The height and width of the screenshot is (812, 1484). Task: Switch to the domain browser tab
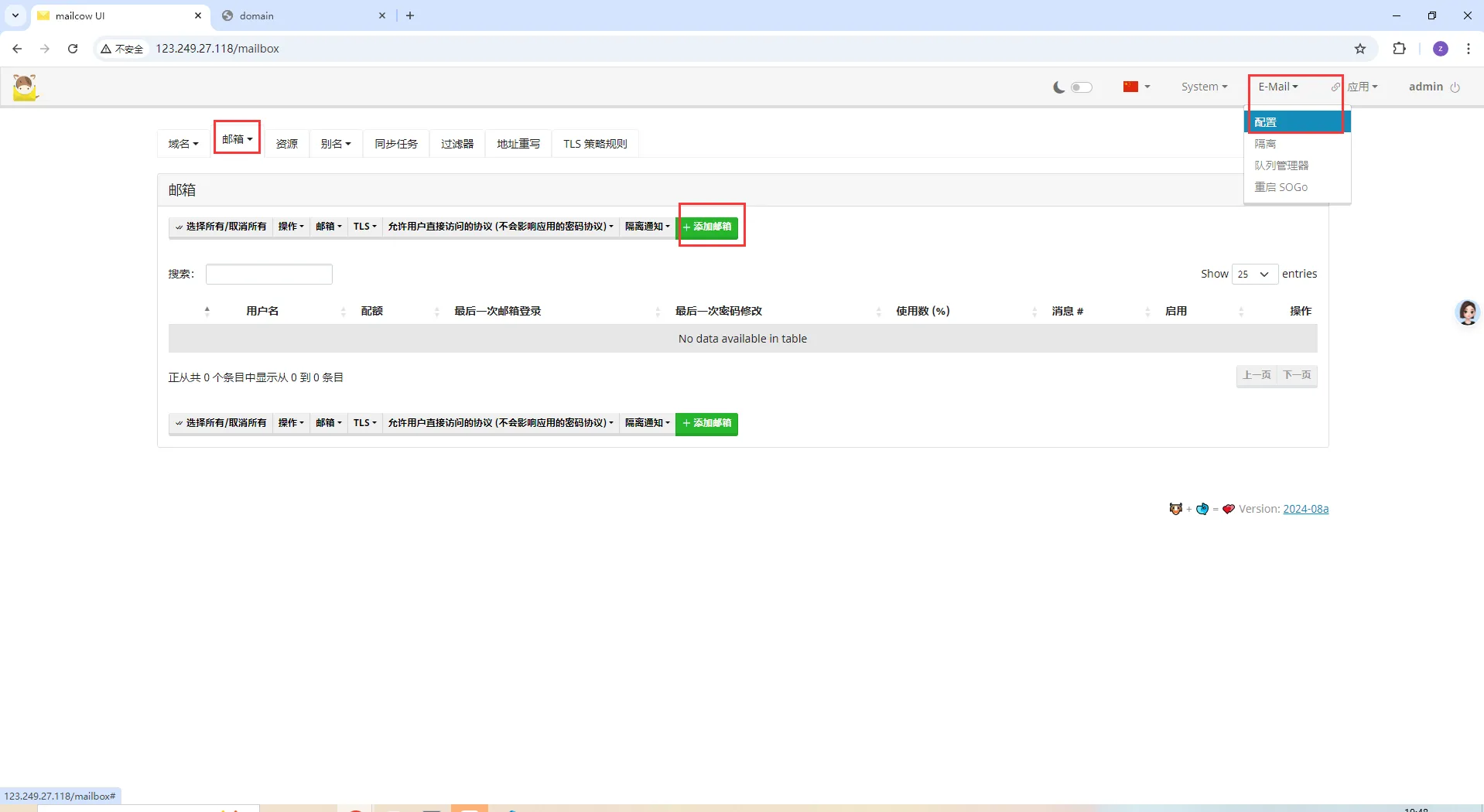point(303,15)
